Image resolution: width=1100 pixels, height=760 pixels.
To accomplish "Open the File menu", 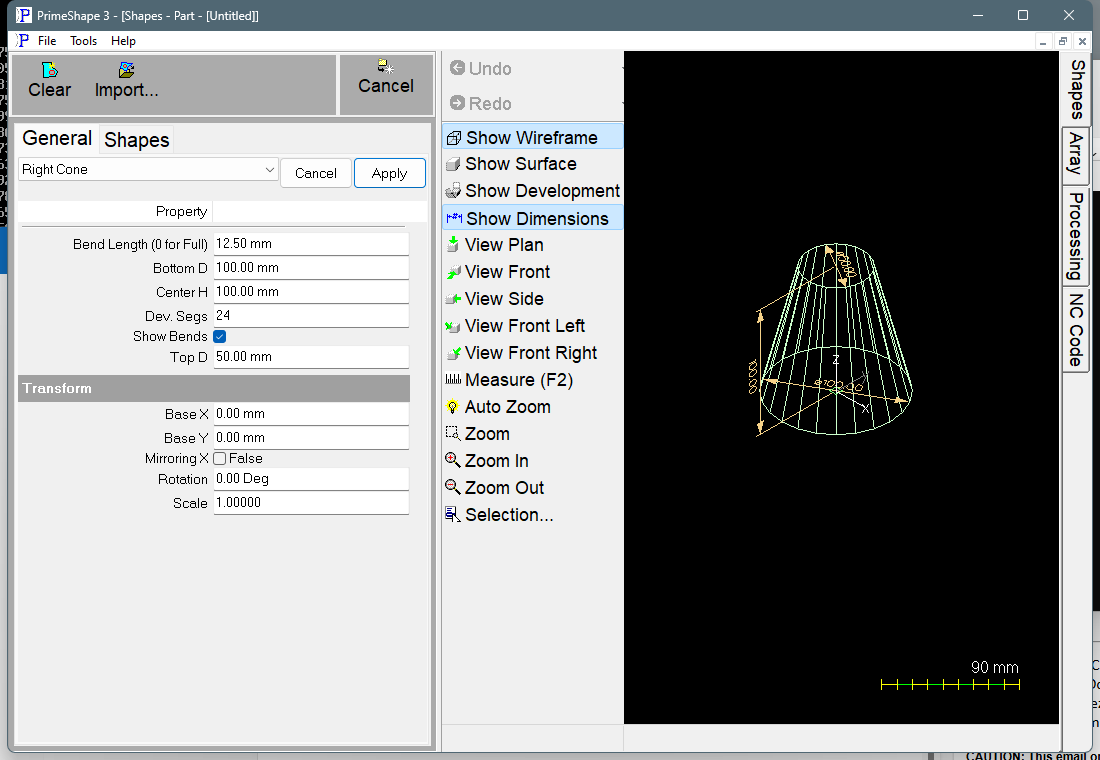I will [x=47, y=41].
